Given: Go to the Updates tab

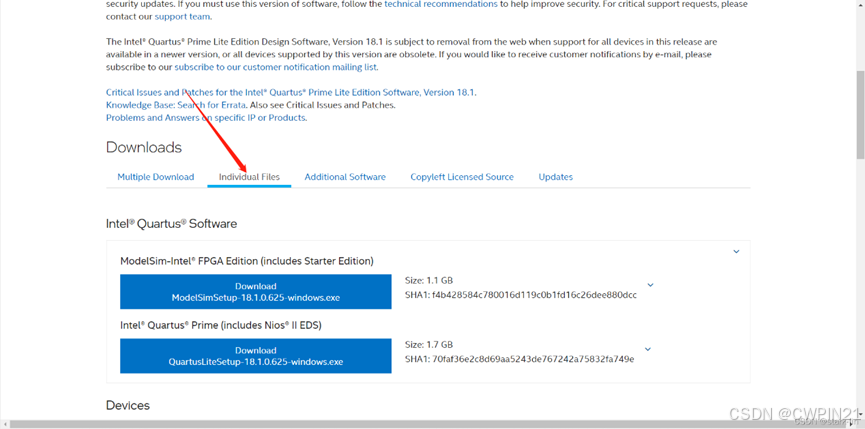Looking at the screenshot, I should [x=556, y=177].
